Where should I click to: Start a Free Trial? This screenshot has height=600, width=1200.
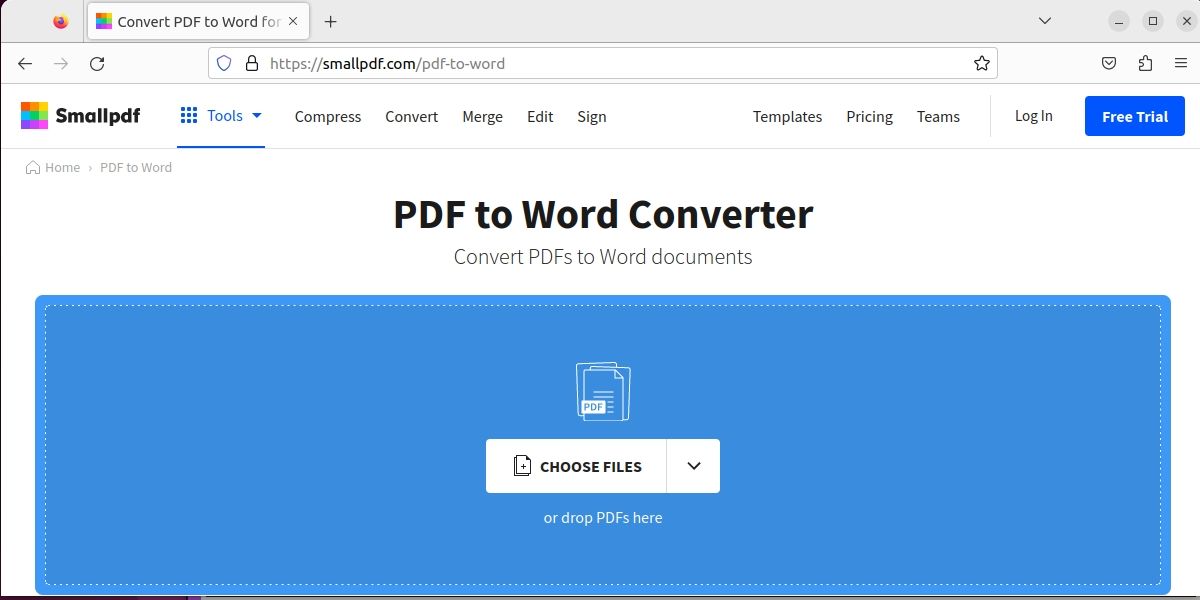click(x=1134, y=116)
